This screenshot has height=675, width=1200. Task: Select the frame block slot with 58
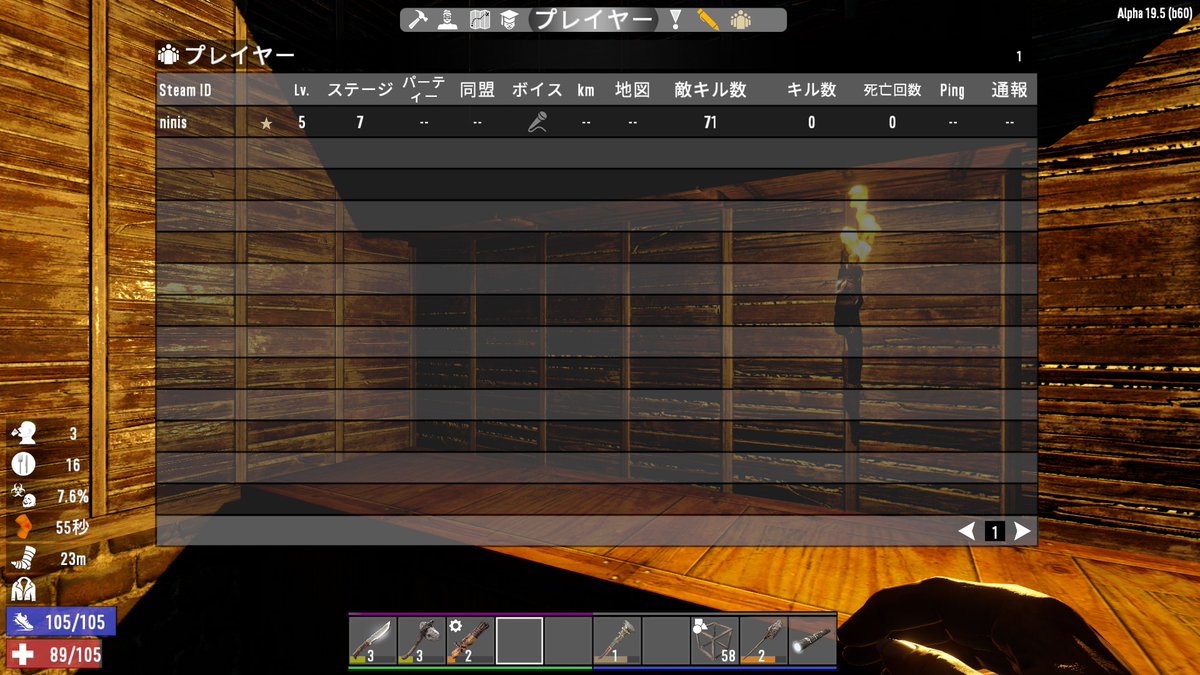(714, 641)
